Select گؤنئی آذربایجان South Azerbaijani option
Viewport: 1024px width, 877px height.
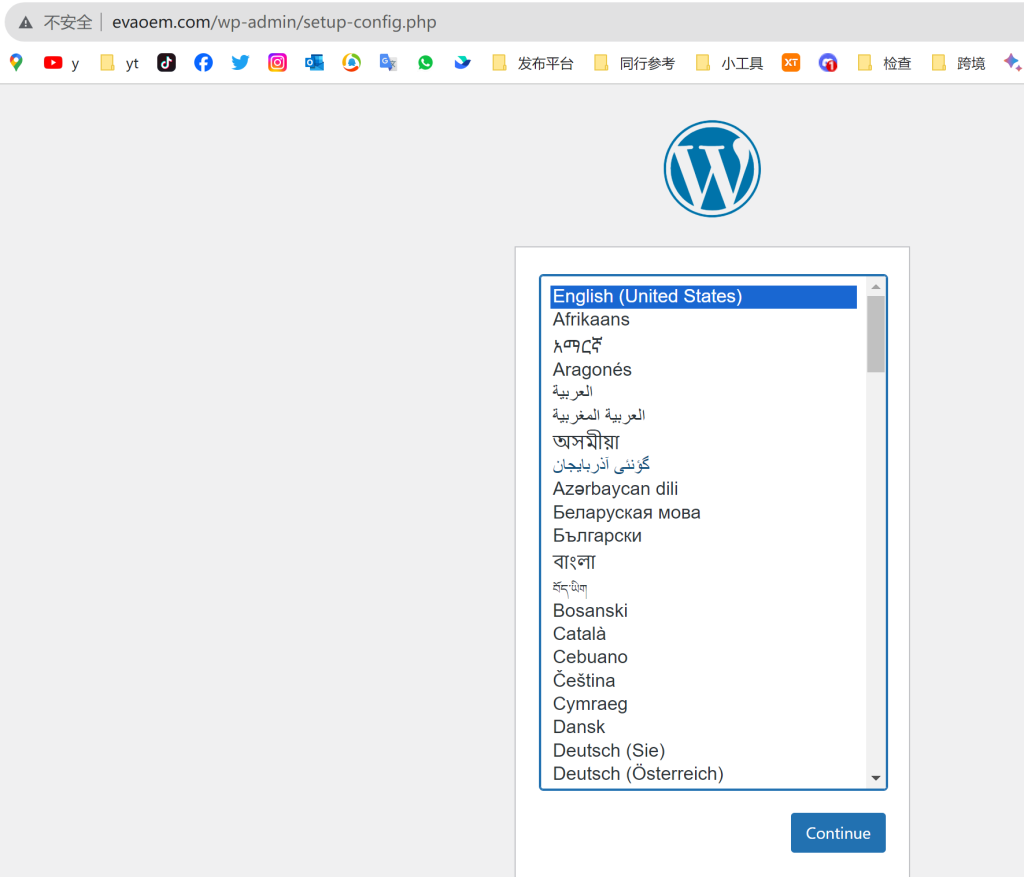703,465
